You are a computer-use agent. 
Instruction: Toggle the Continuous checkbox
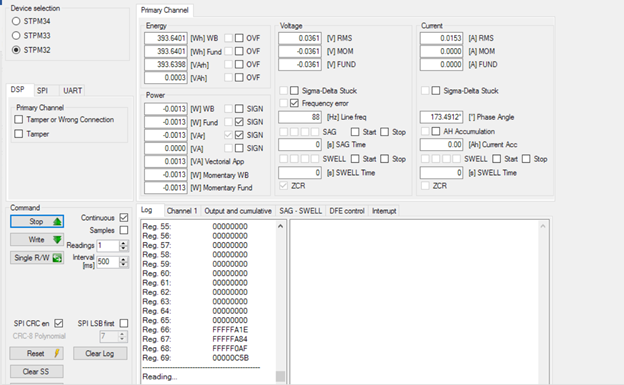[124, 217]
